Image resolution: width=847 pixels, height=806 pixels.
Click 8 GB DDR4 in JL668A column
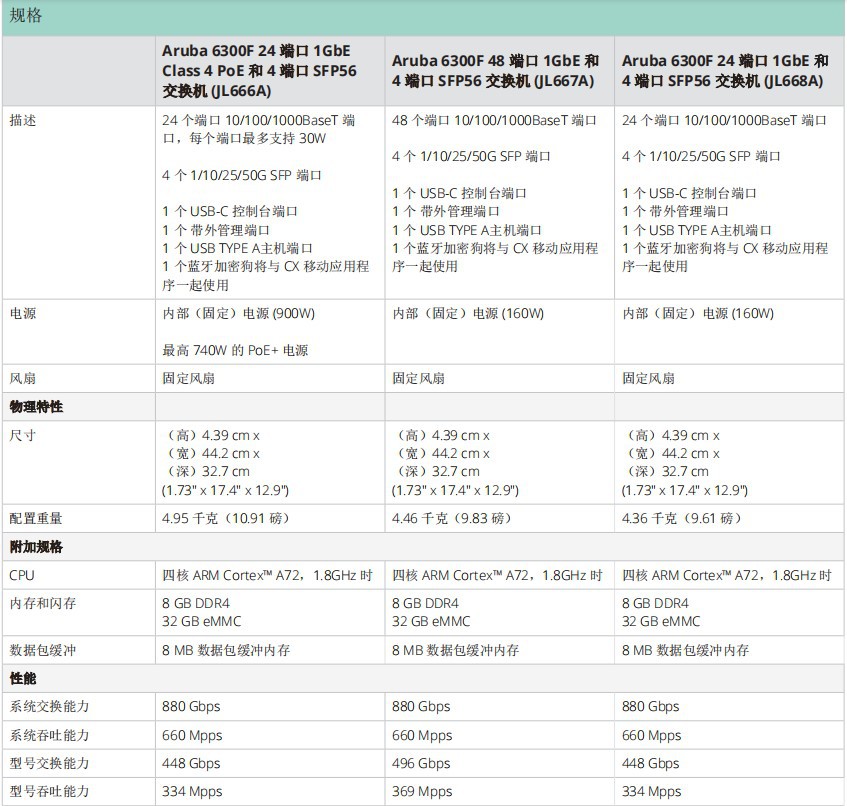(x=655, y=603)
